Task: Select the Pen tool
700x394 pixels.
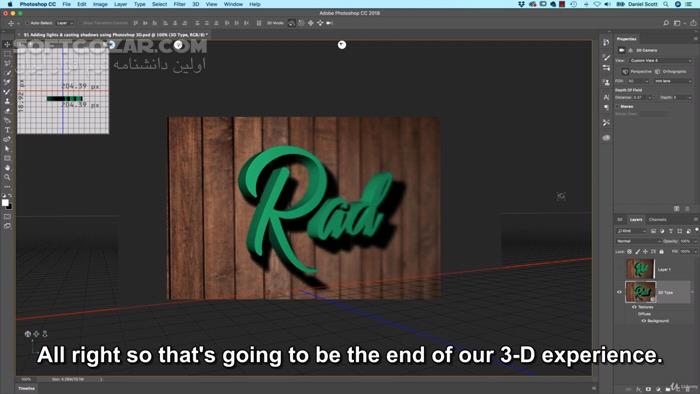Action: pos(7,139)
